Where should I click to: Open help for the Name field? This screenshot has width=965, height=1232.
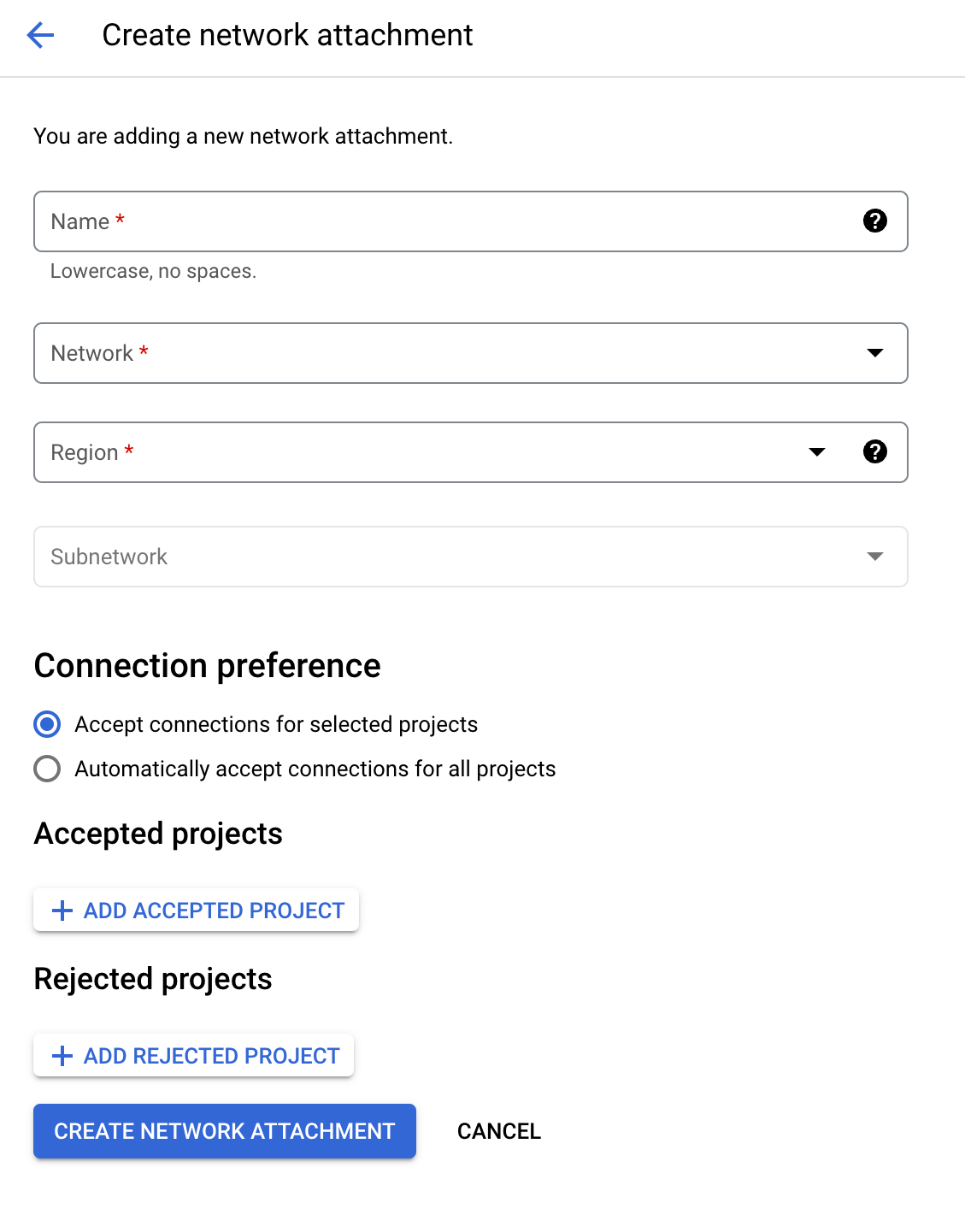tap(875, 221)
